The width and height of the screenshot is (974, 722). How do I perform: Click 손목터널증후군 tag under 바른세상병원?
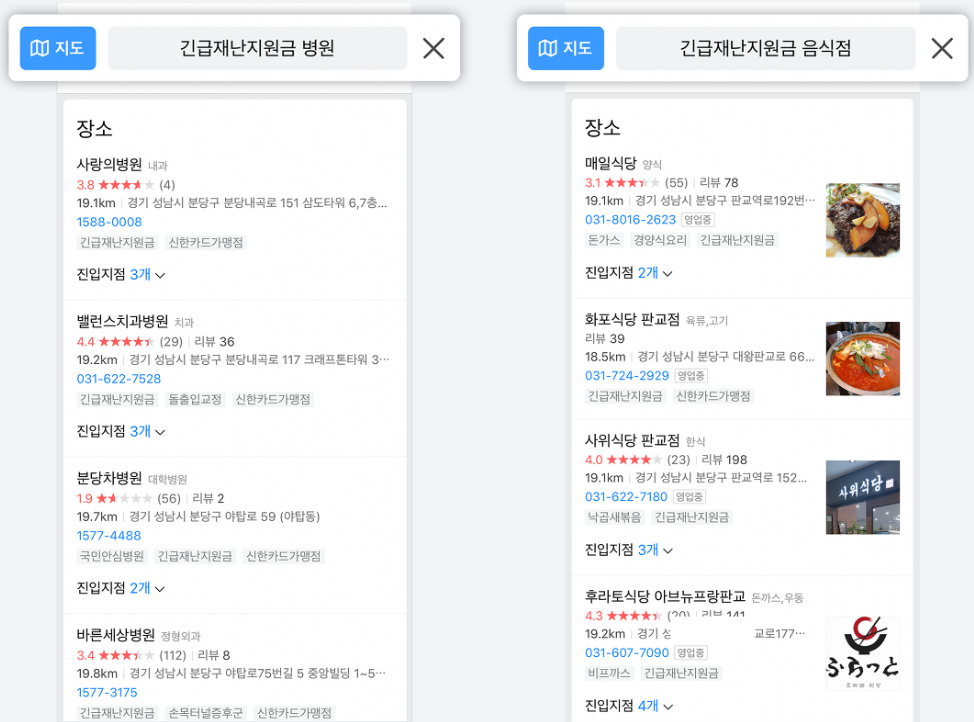[x=206, y=713]
